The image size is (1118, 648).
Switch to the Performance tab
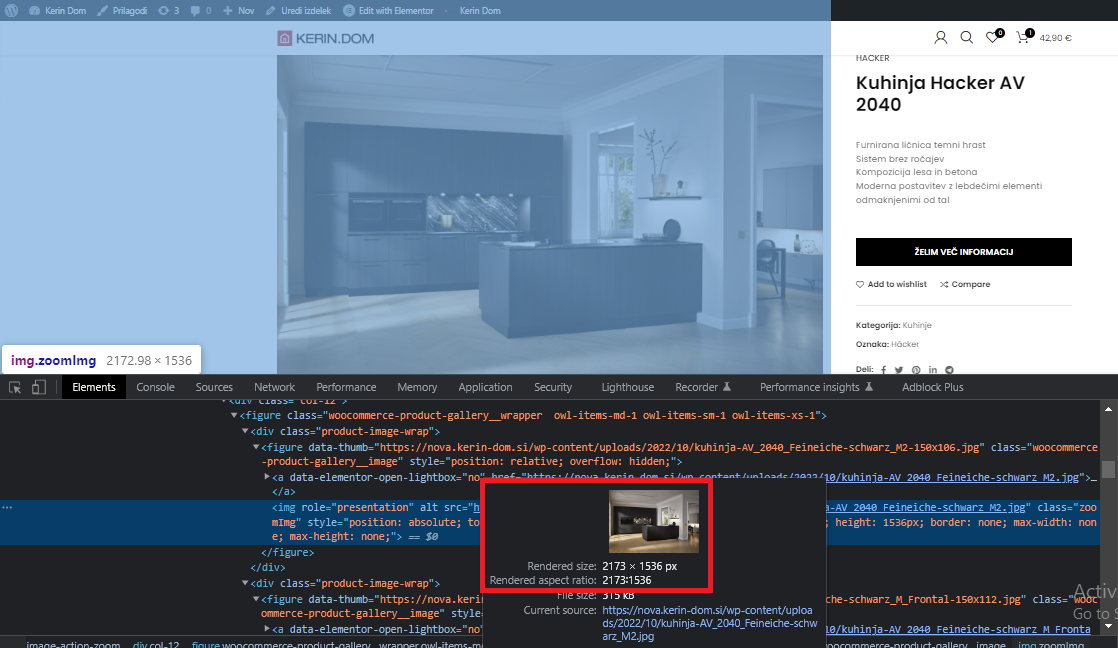(346, 387)
